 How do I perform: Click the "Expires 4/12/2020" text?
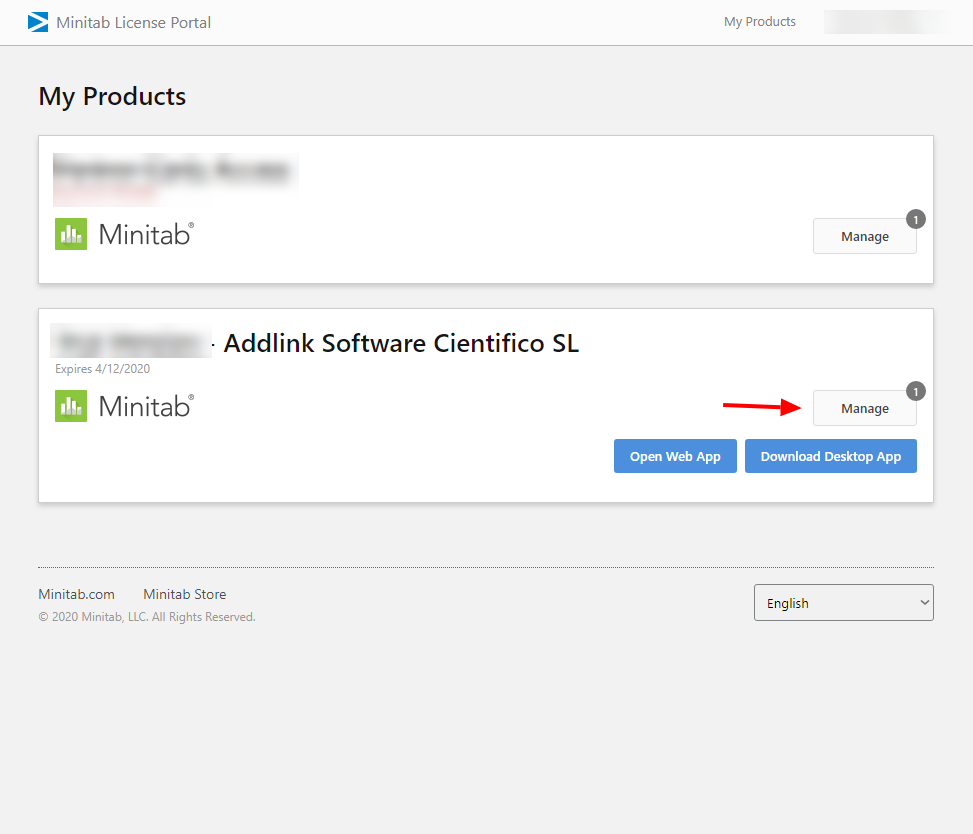[103, 369]
